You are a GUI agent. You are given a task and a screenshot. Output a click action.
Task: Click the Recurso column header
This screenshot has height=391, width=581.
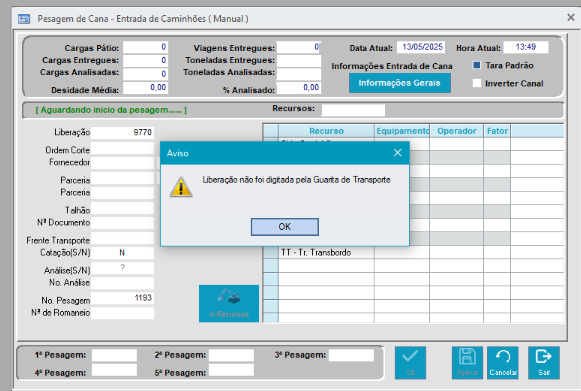click(326, 131)
